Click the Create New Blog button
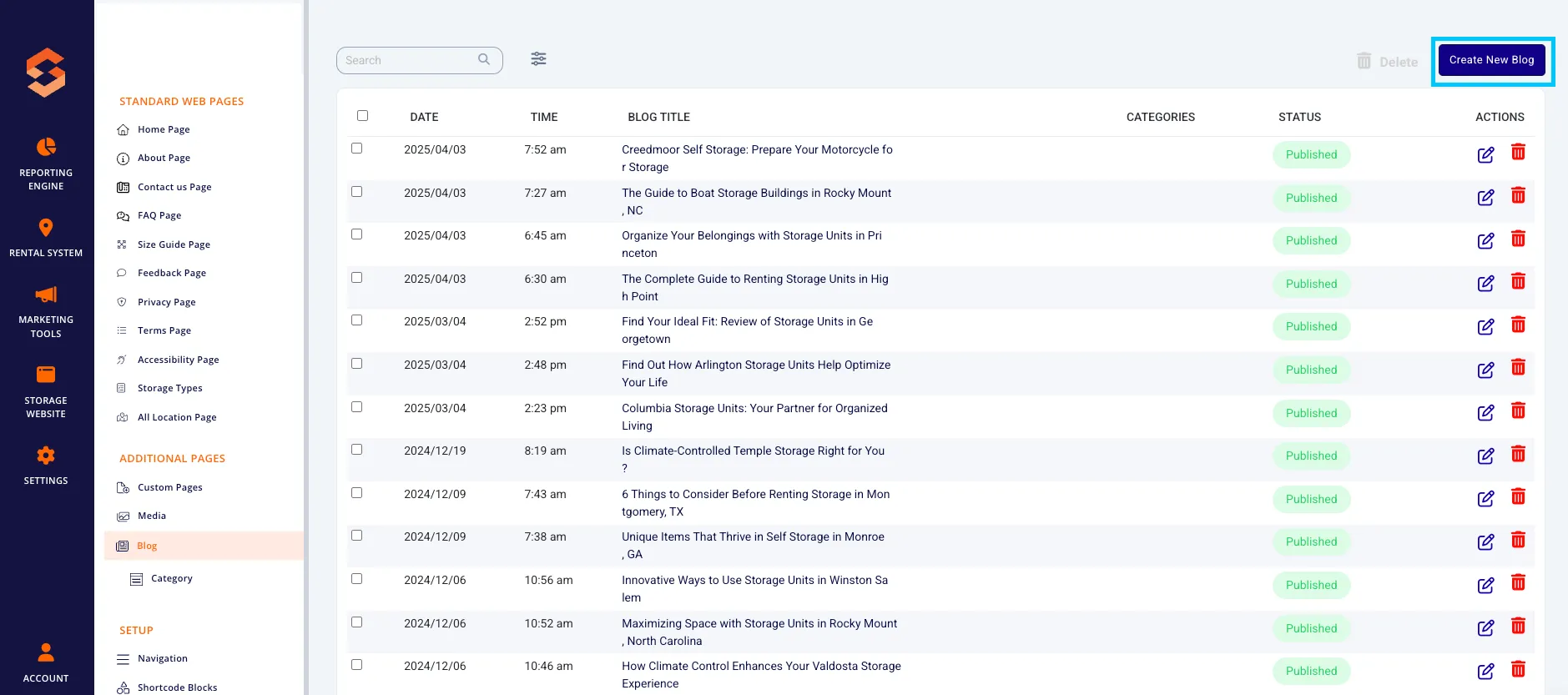Screen dimensions: 1568x695 pos(1491,60)
